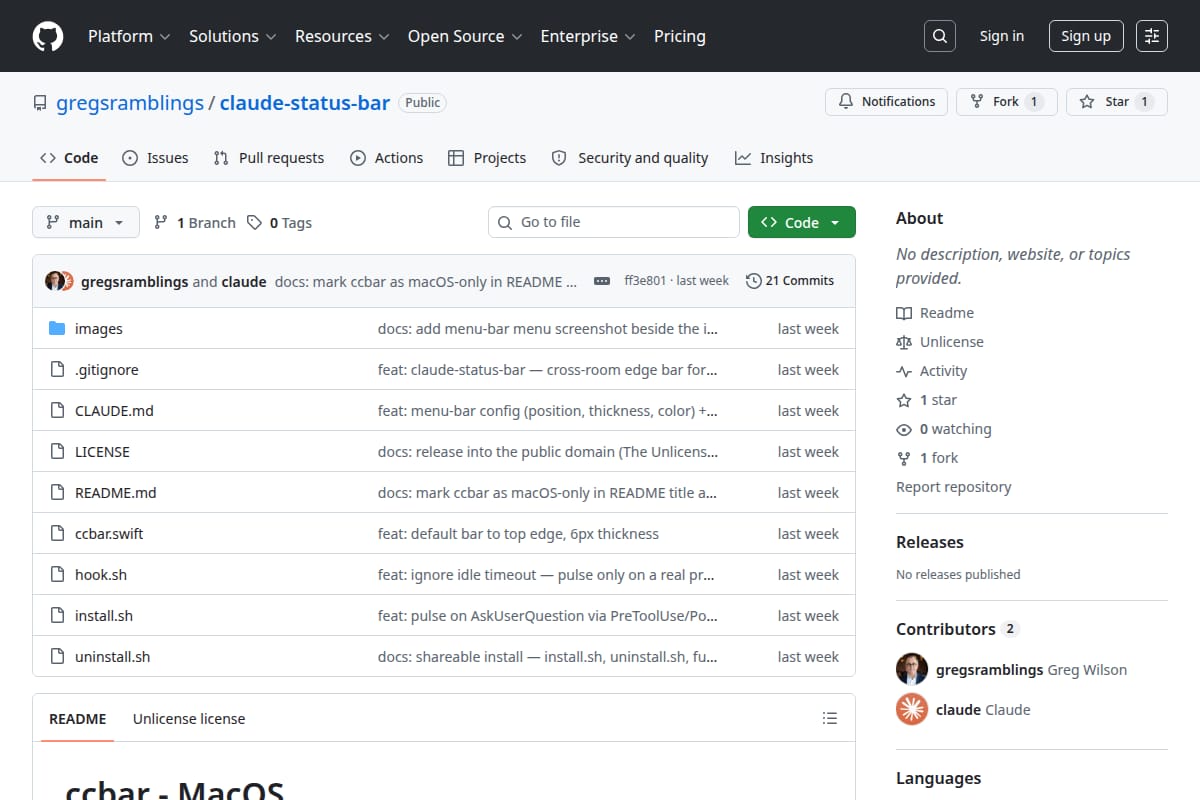Image resolution: width=1200 pixels, height=800 pixels.
Task: Open the claude-status-bar repository link
Action: coord(305,103)
